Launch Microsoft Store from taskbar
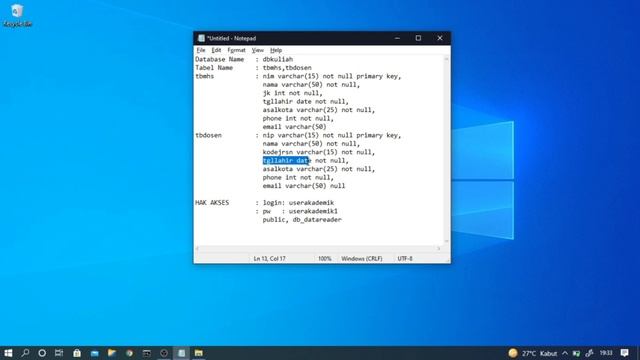 (77, 353)
